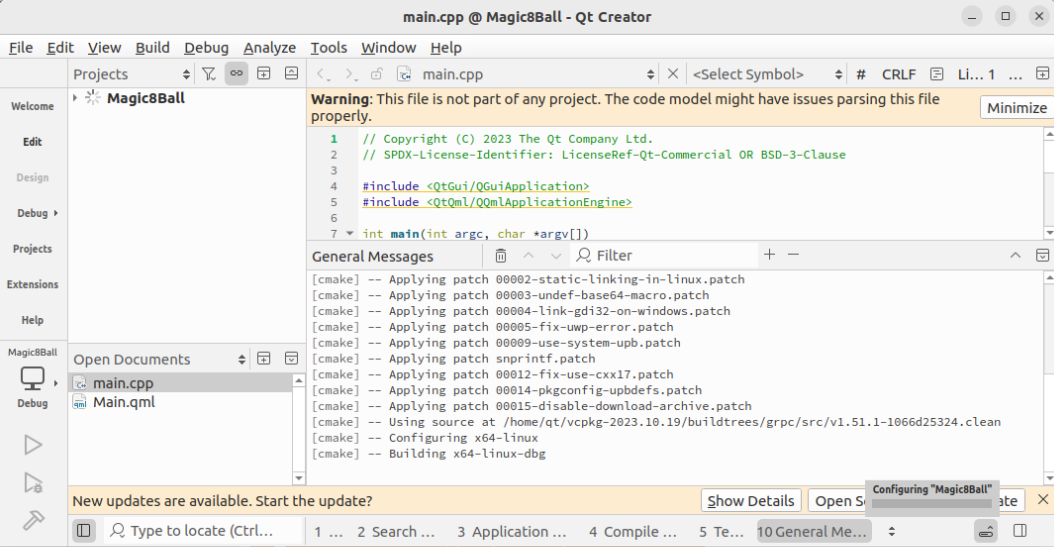Viewport: 1054px width, 547px height.
Task: Toggle file writable lock icon
Action: click(376, 74)
